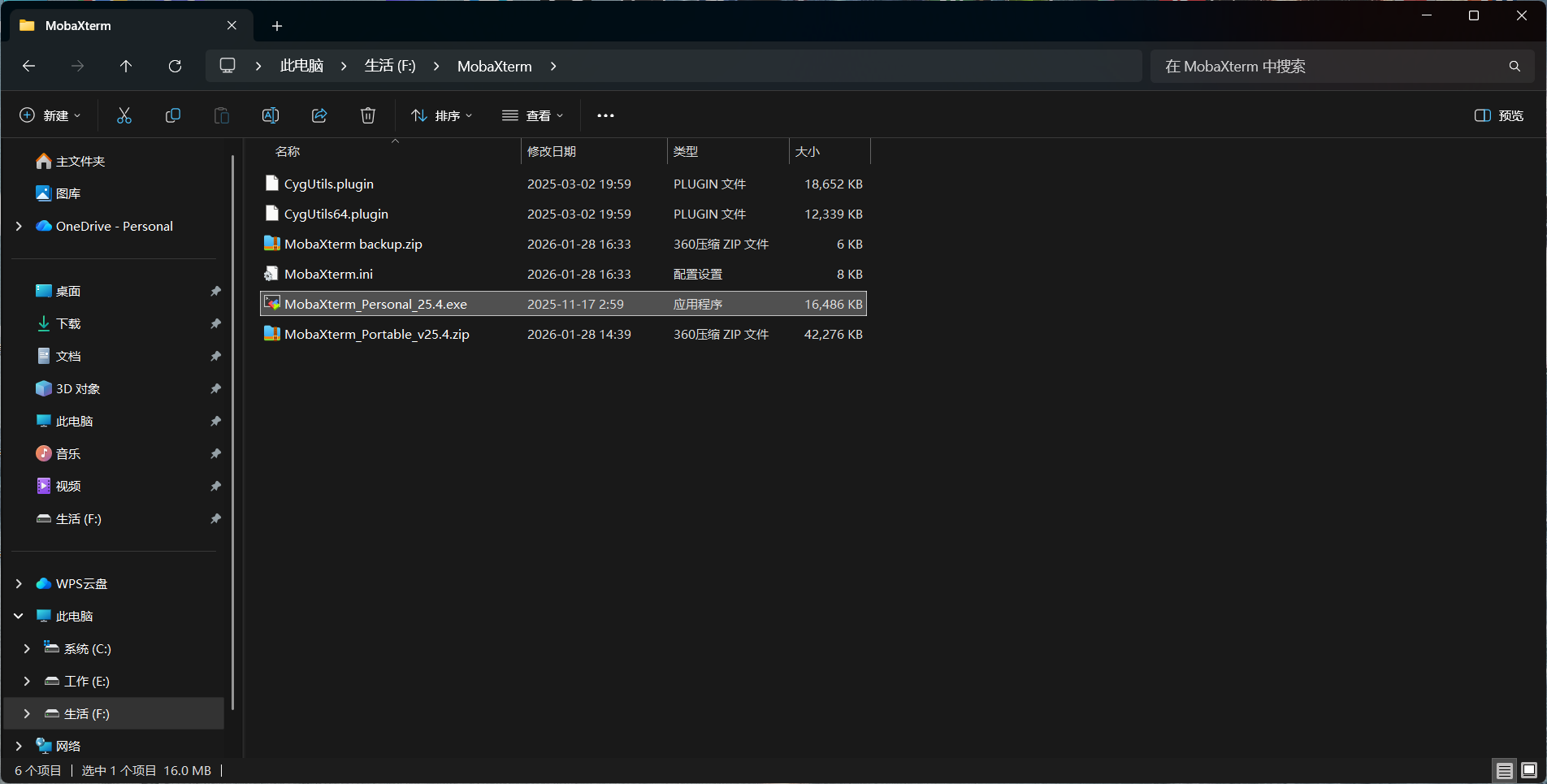
Task: Open a new tab with plus button
Action: (x=277, y=26)
